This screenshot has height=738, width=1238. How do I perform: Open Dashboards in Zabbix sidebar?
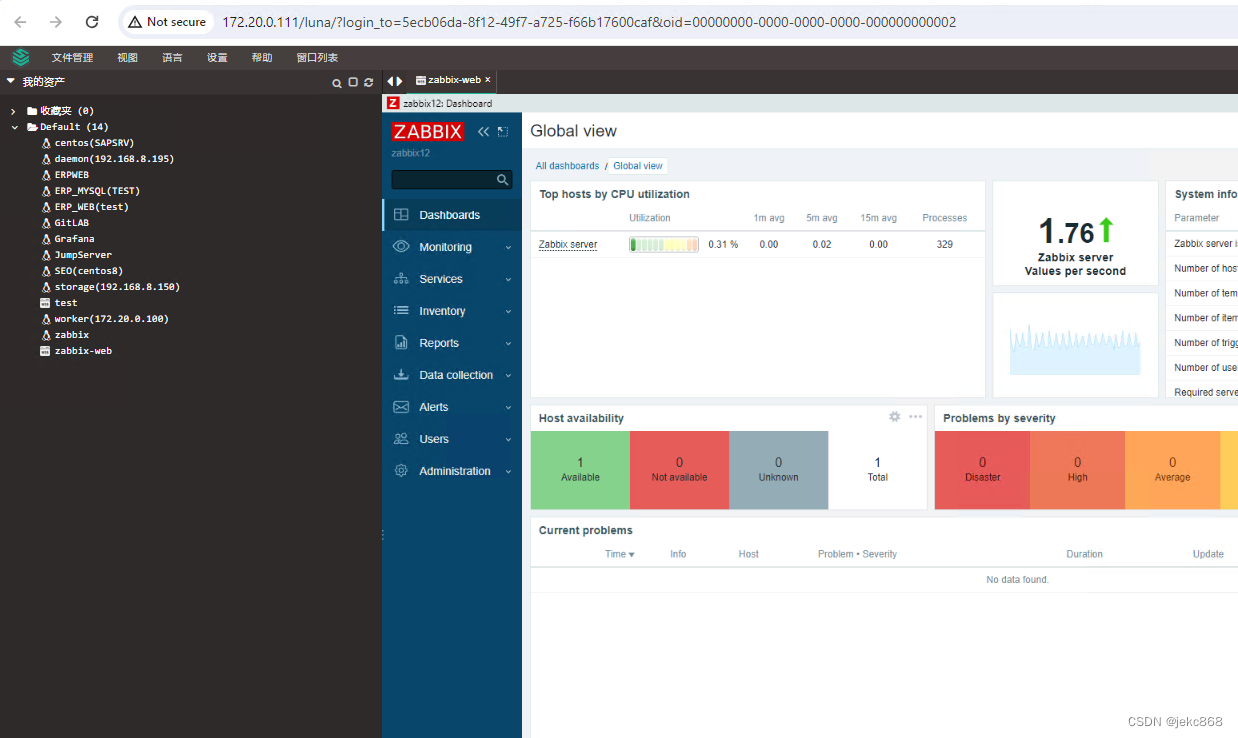coord(452,215)
